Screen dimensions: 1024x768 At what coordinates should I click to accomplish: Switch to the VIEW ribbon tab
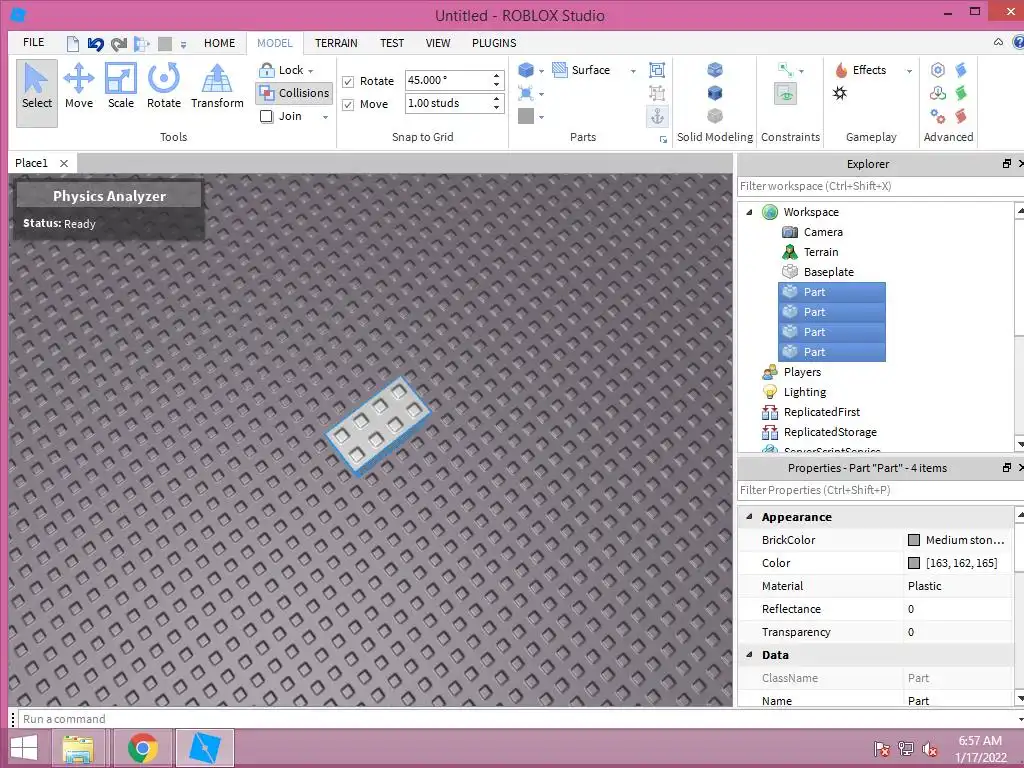[x=438, y=43]
